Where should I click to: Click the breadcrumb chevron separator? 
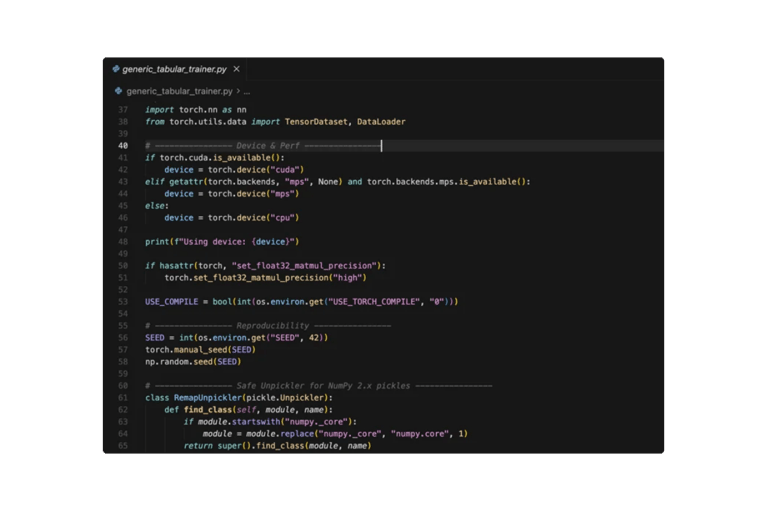238,91
